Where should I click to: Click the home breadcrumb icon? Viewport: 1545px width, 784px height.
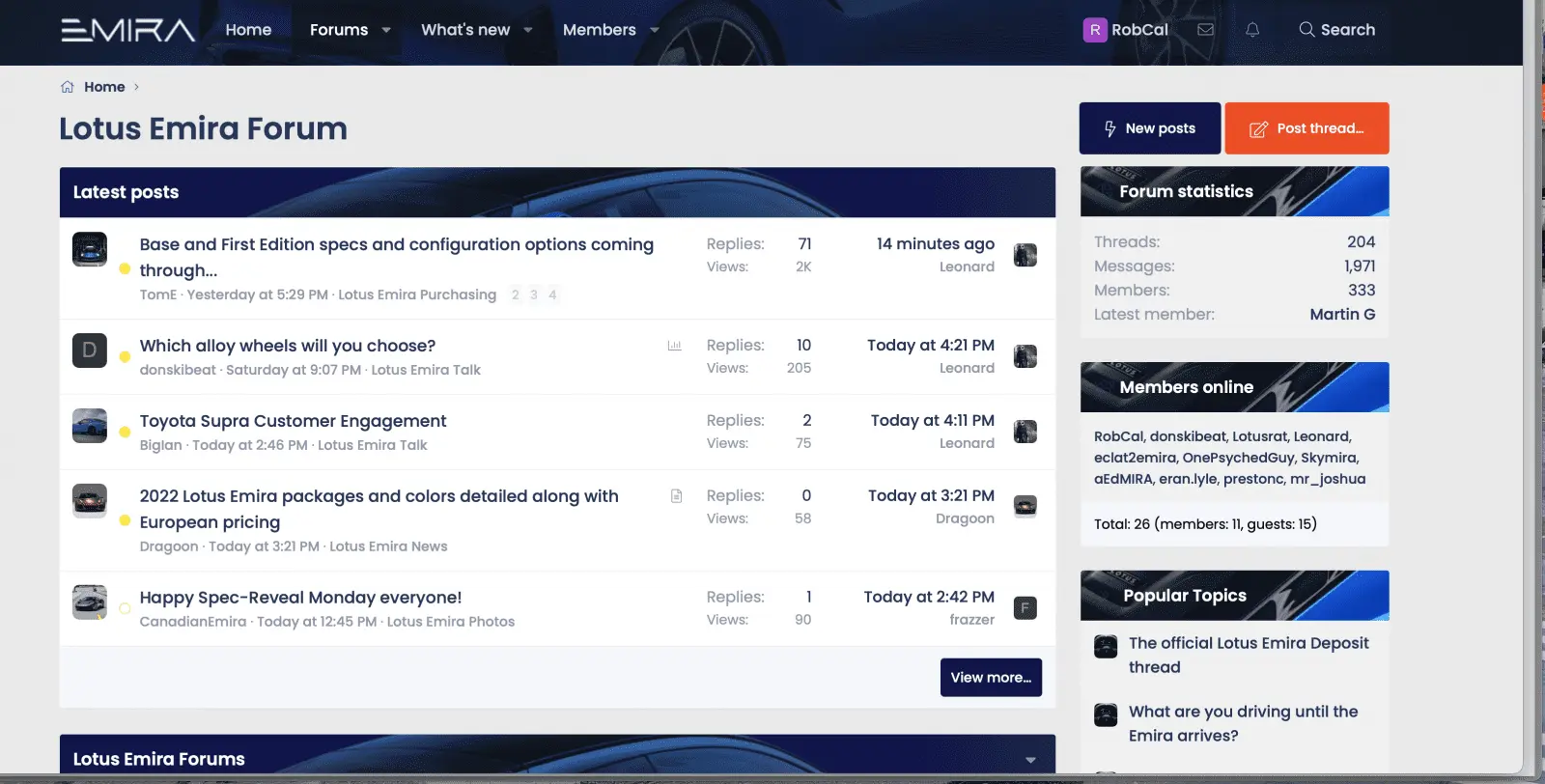click(68, 87)
